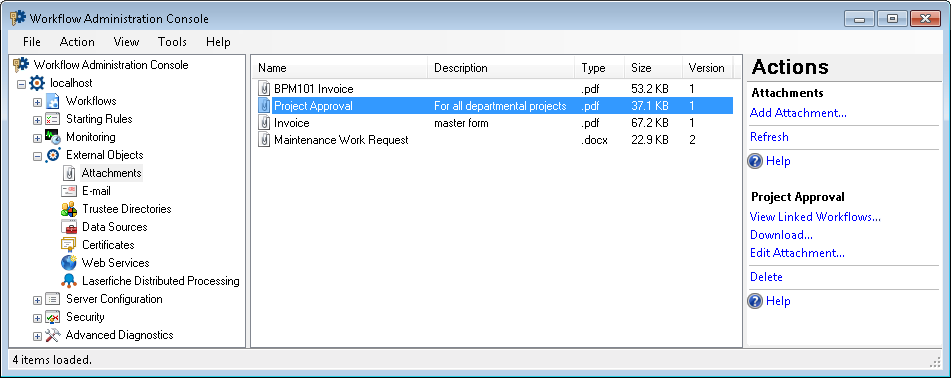Collapse the External Objects node
This screenshot has width=951, height=378.
(37, 156)
